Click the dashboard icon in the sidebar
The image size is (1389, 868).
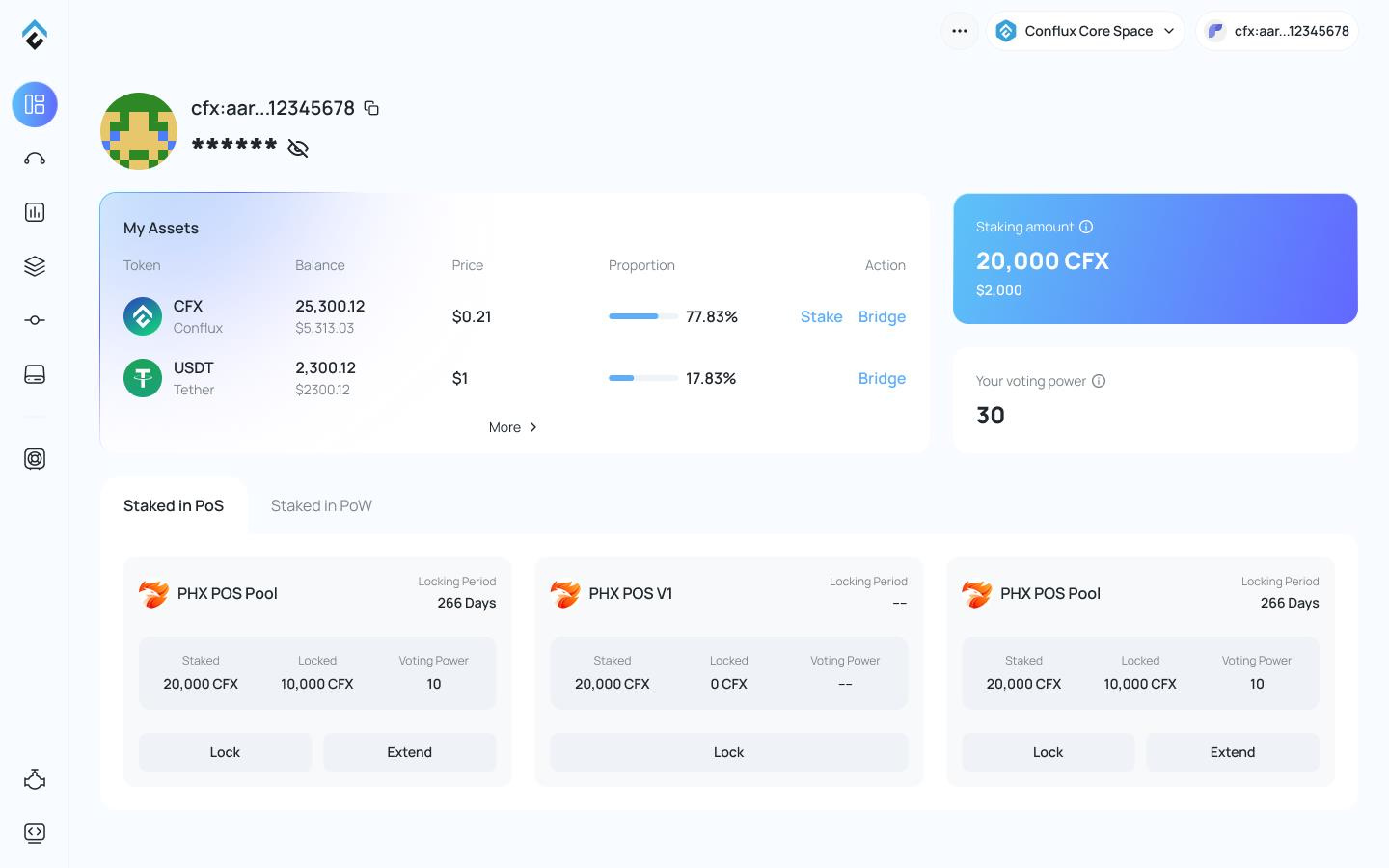(x=35, y=104)
